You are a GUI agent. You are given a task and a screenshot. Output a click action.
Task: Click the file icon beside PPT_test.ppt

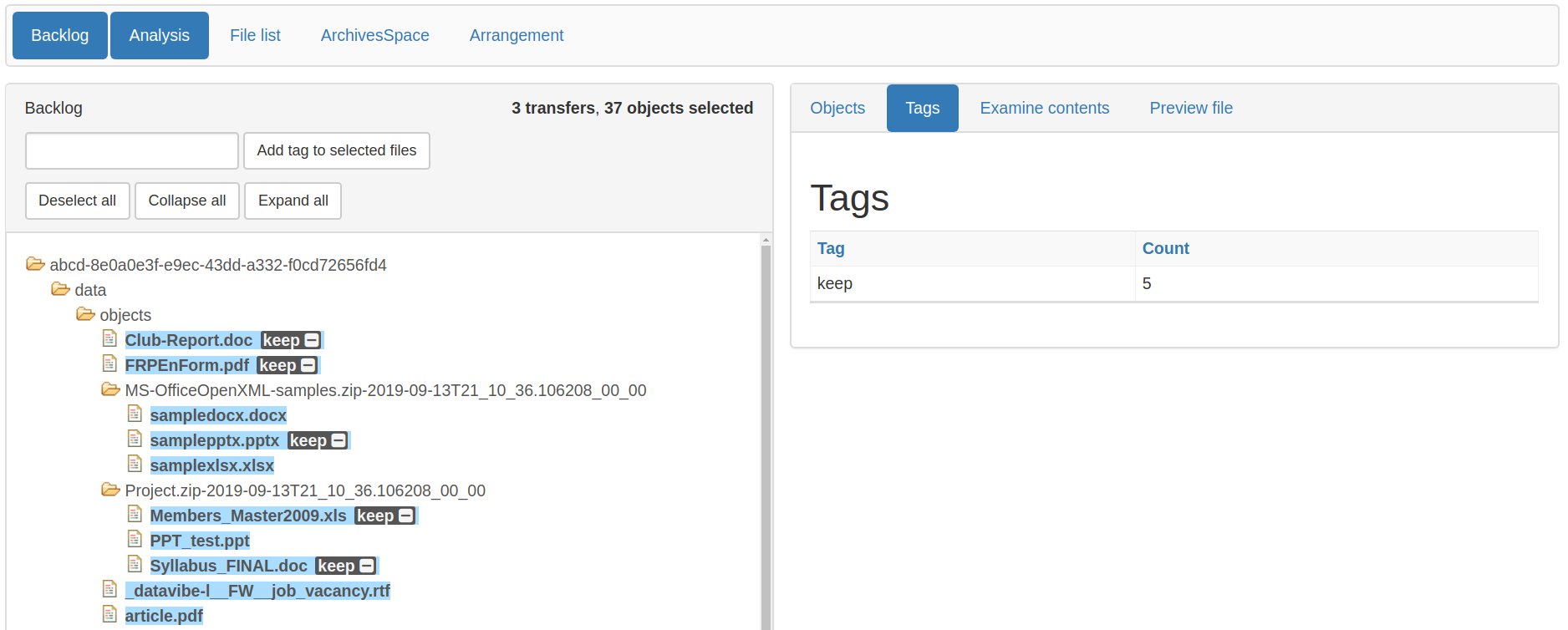[x=135, y=538]
